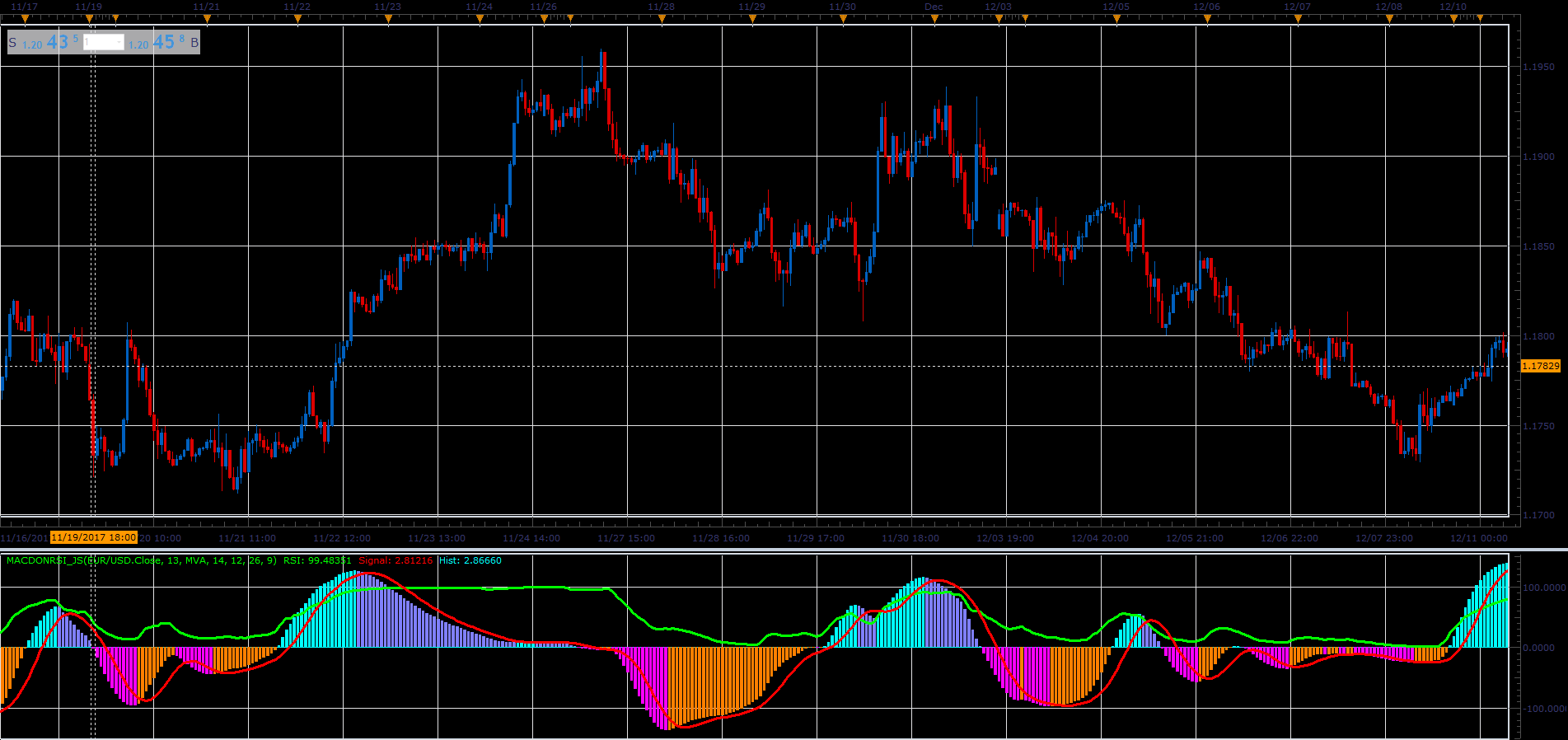This screenshot has width=1568, height=740.
Task: Select the orange marker under 11/23 date
Action: 388,18
